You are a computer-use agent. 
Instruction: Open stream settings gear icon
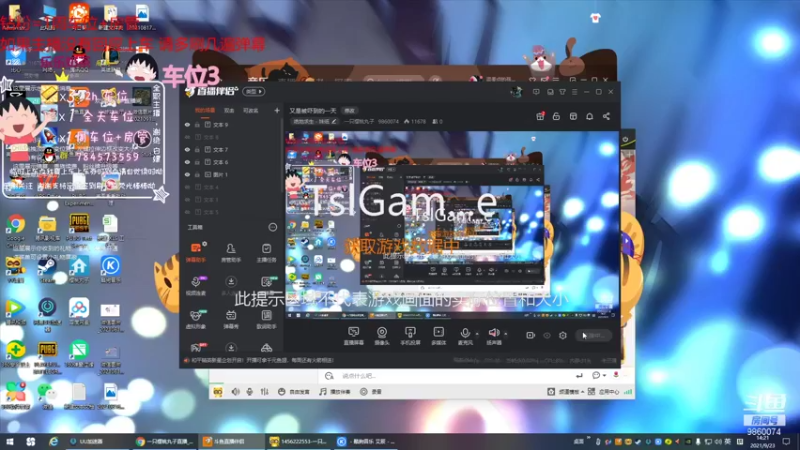pos(563,335)
